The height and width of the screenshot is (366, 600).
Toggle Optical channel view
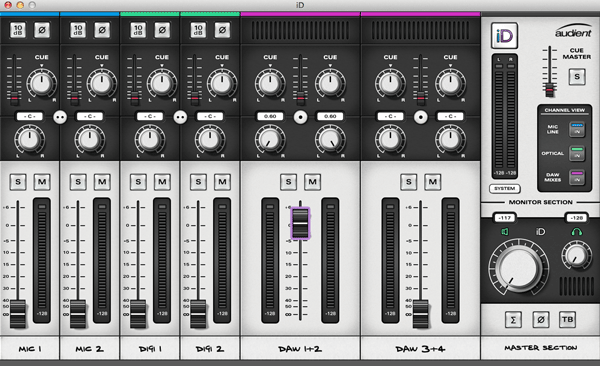pyautogui.click(x=577, y=153)
